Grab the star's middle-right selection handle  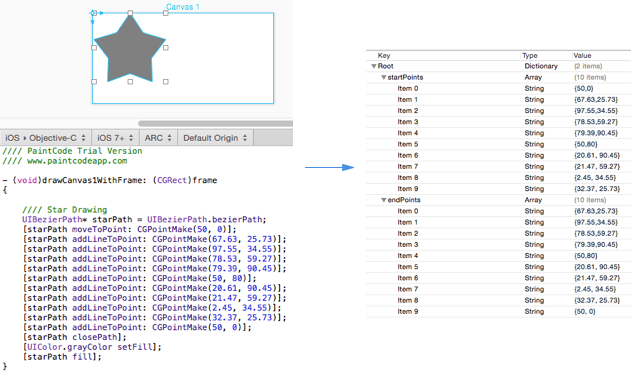pos(165,47)
